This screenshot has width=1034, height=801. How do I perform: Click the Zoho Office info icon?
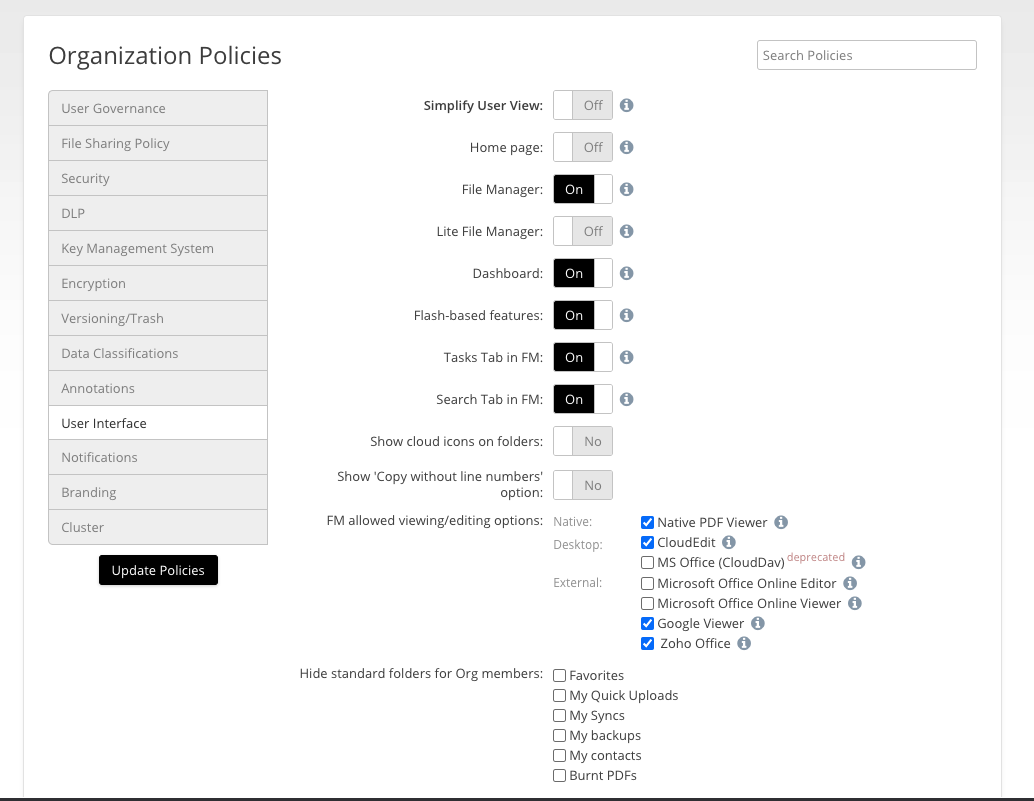click(744, 643)
